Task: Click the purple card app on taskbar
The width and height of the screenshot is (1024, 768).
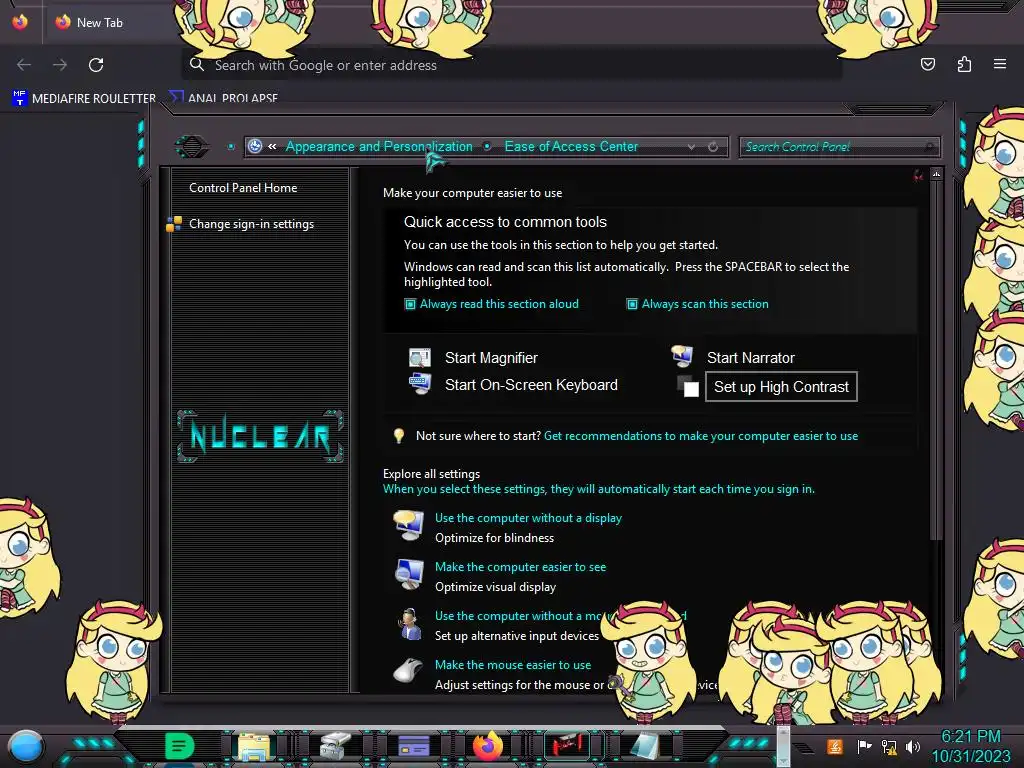Action: (x=413, y=746)
